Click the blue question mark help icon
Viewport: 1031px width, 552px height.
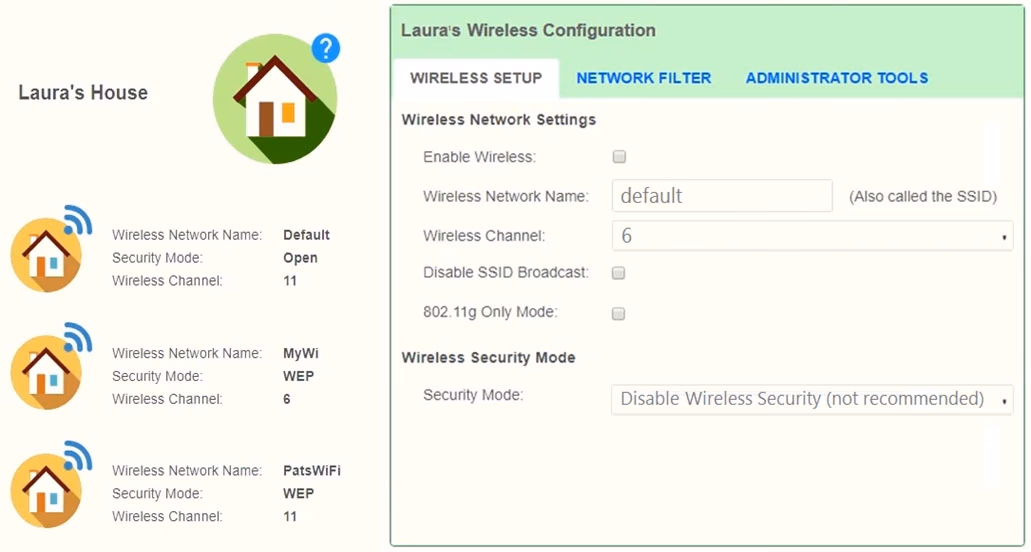325,48
